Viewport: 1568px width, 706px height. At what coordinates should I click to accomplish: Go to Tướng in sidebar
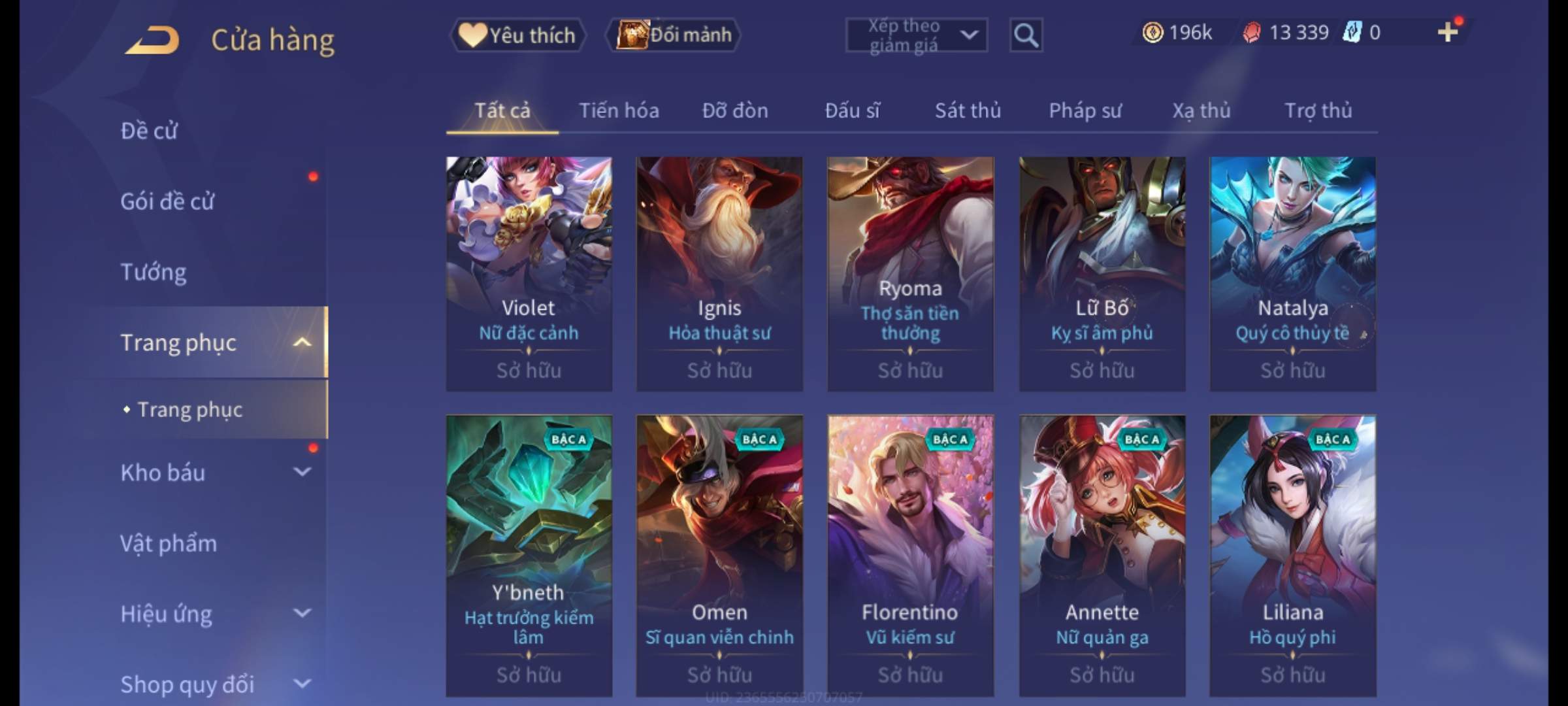coord(154,272)
